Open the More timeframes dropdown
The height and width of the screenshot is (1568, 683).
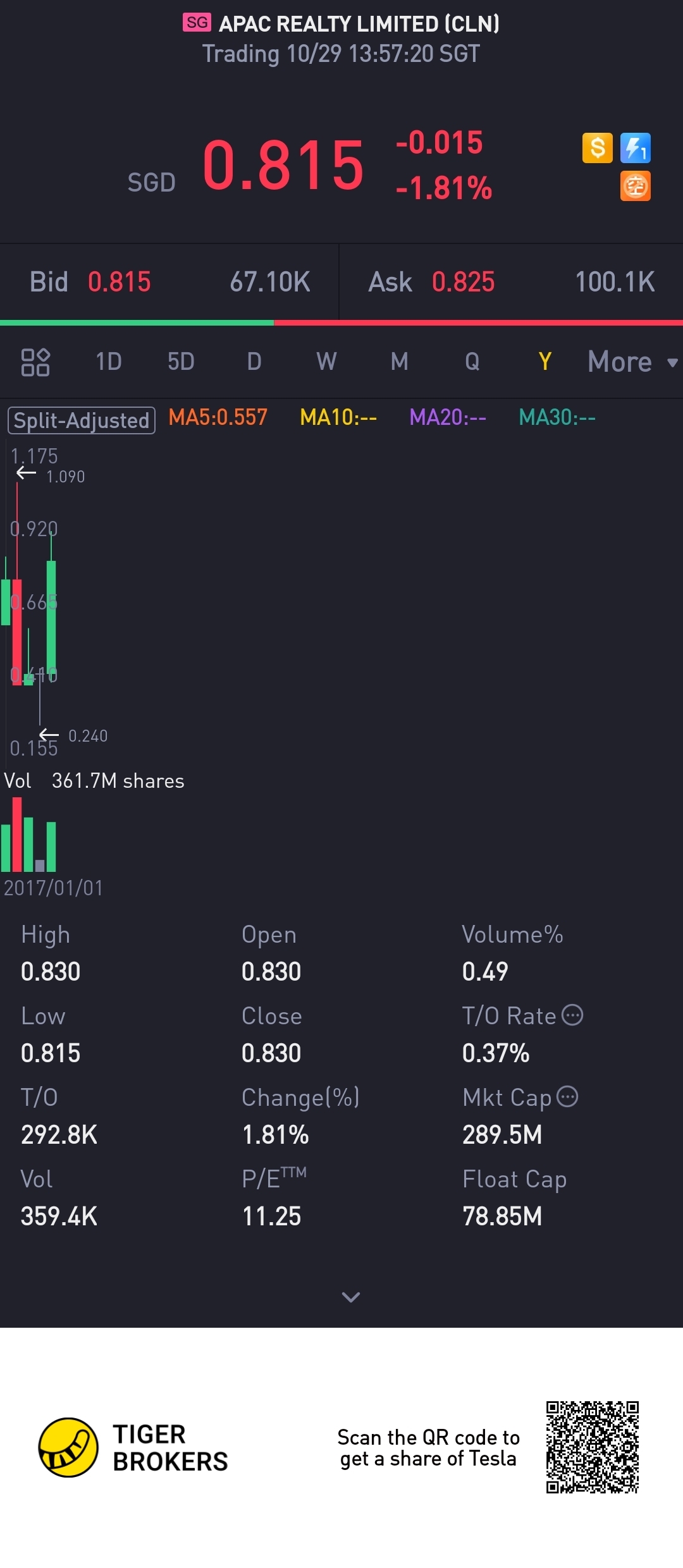click(631, 362)
